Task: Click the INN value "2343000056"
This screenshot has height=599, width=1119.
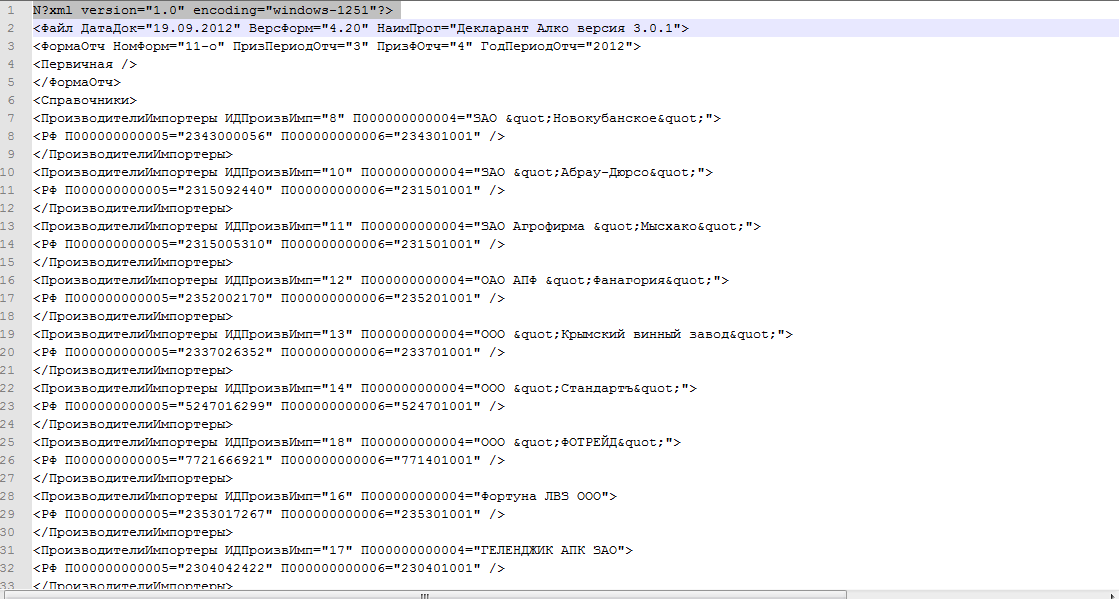Action: click(226, 136)
